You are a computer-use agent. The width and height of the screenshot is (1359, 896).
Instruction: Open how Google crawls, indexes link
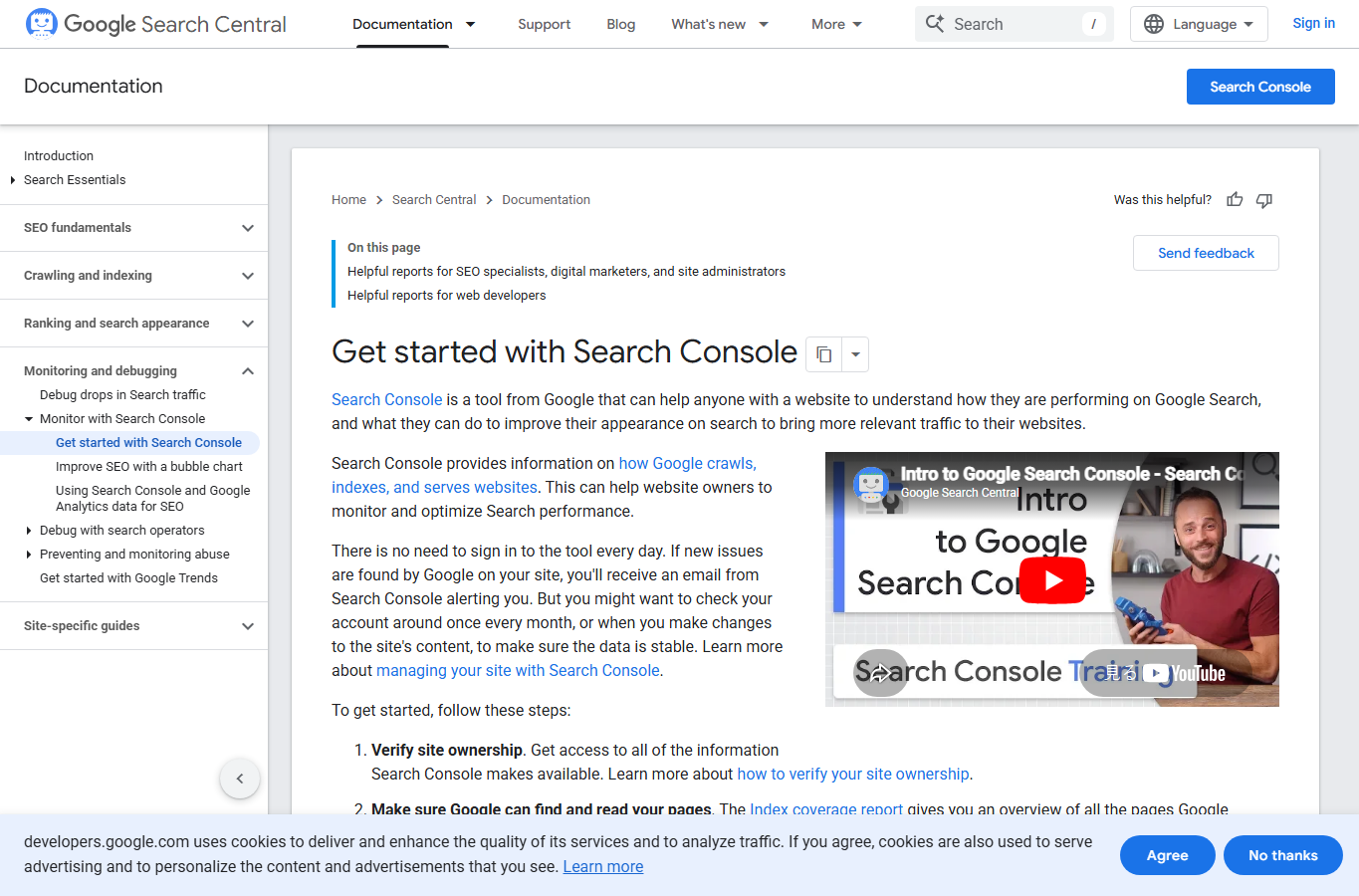544,476
